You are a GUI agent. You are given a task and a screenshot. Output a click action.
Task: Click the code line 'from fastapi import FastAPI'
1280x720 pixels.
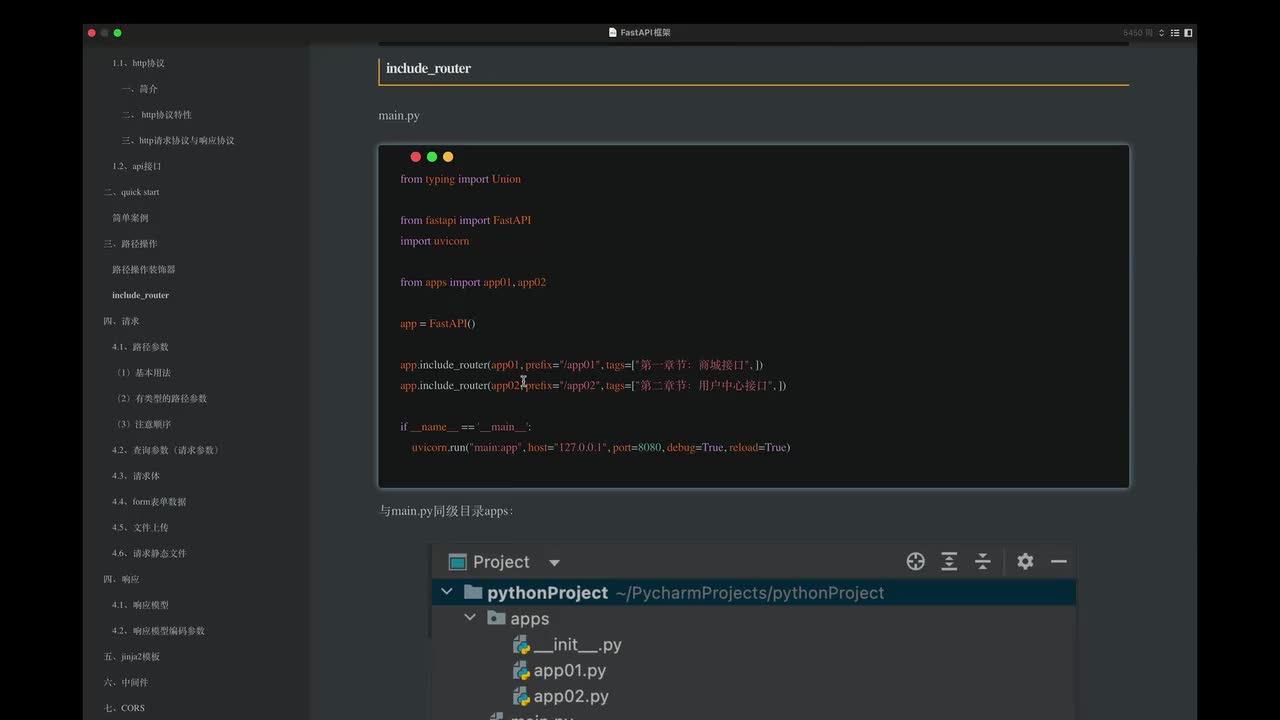point(465,220)
